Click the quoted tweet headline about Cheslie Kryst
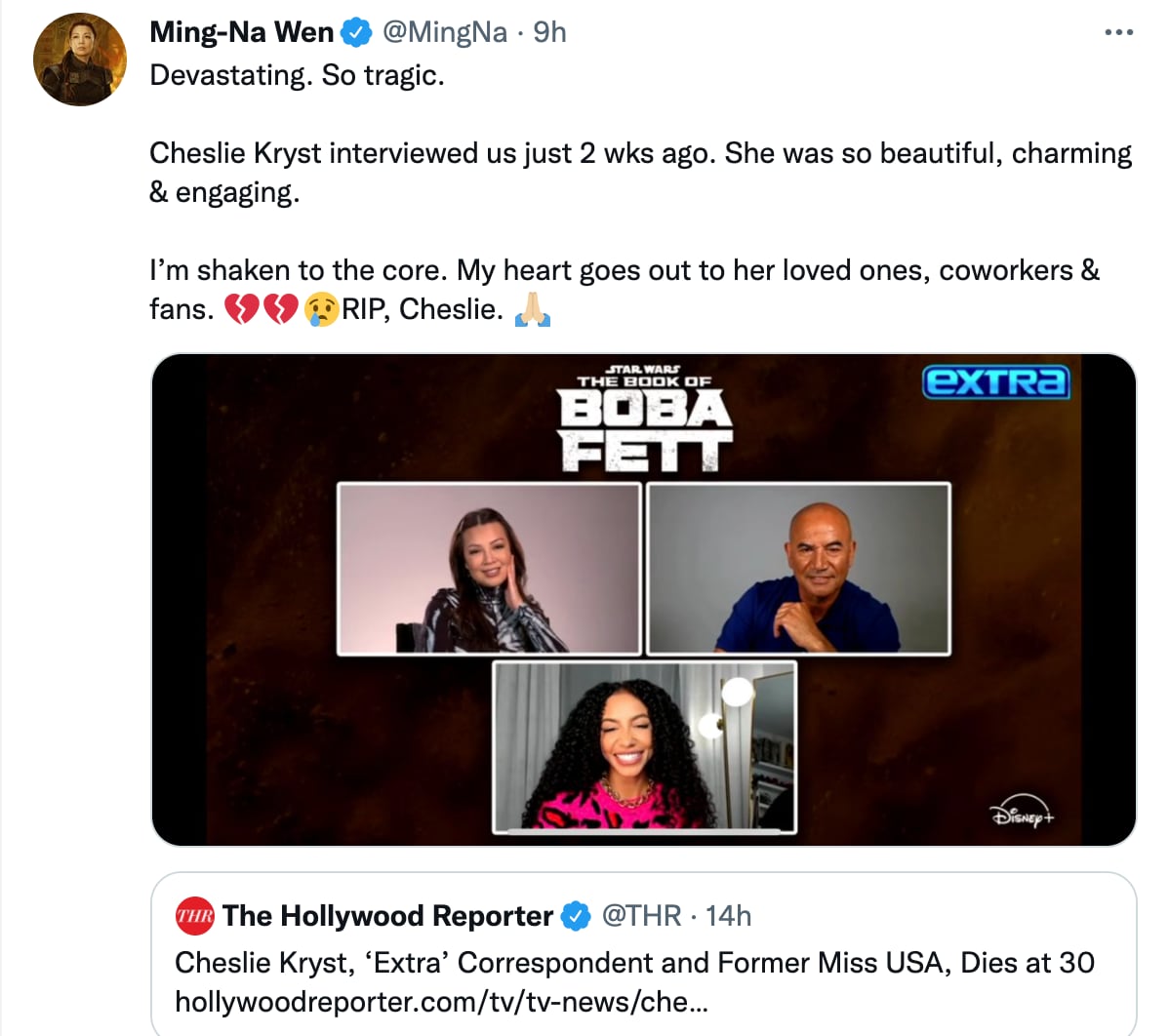This screenshot has height=1036, width=1169. 634,963
